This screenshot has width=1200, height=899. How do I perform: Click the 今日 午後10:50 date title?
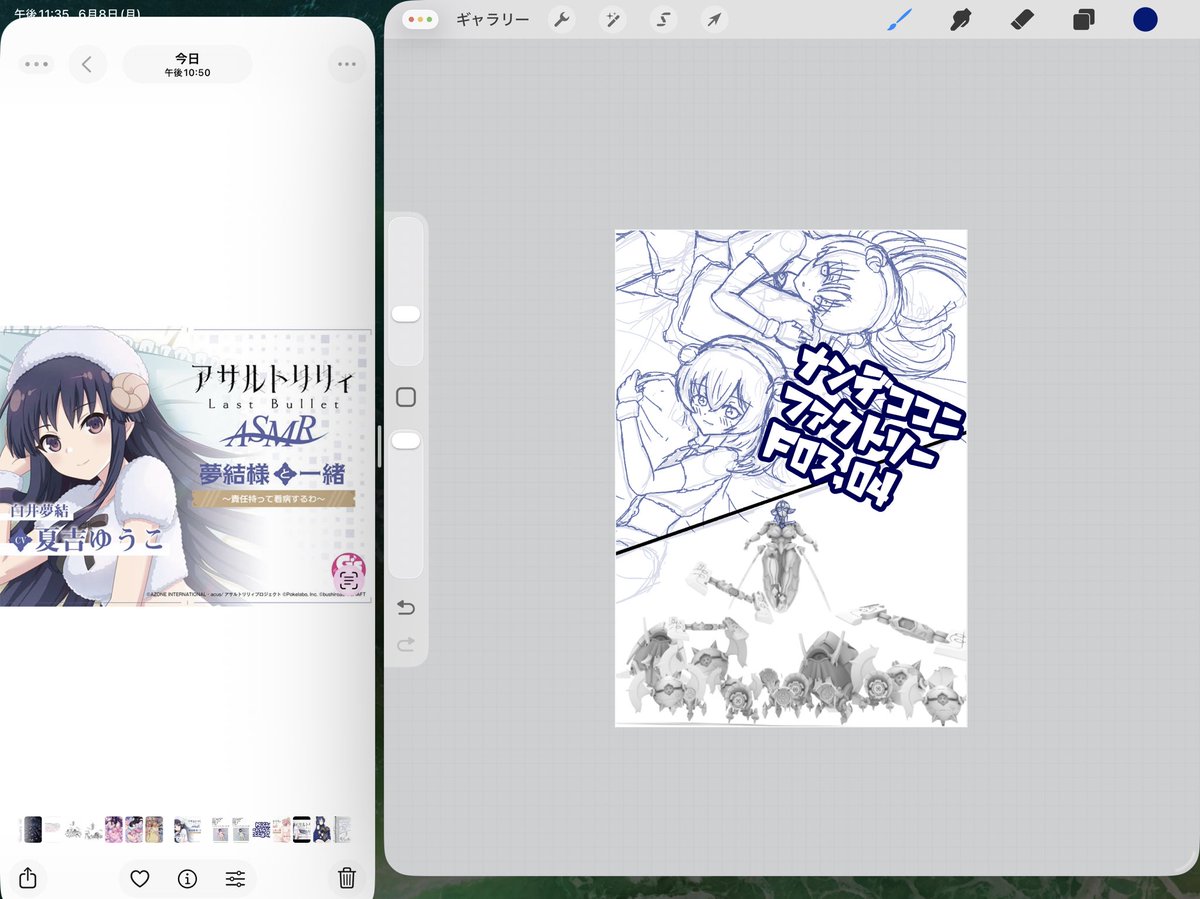coord(187,64)
